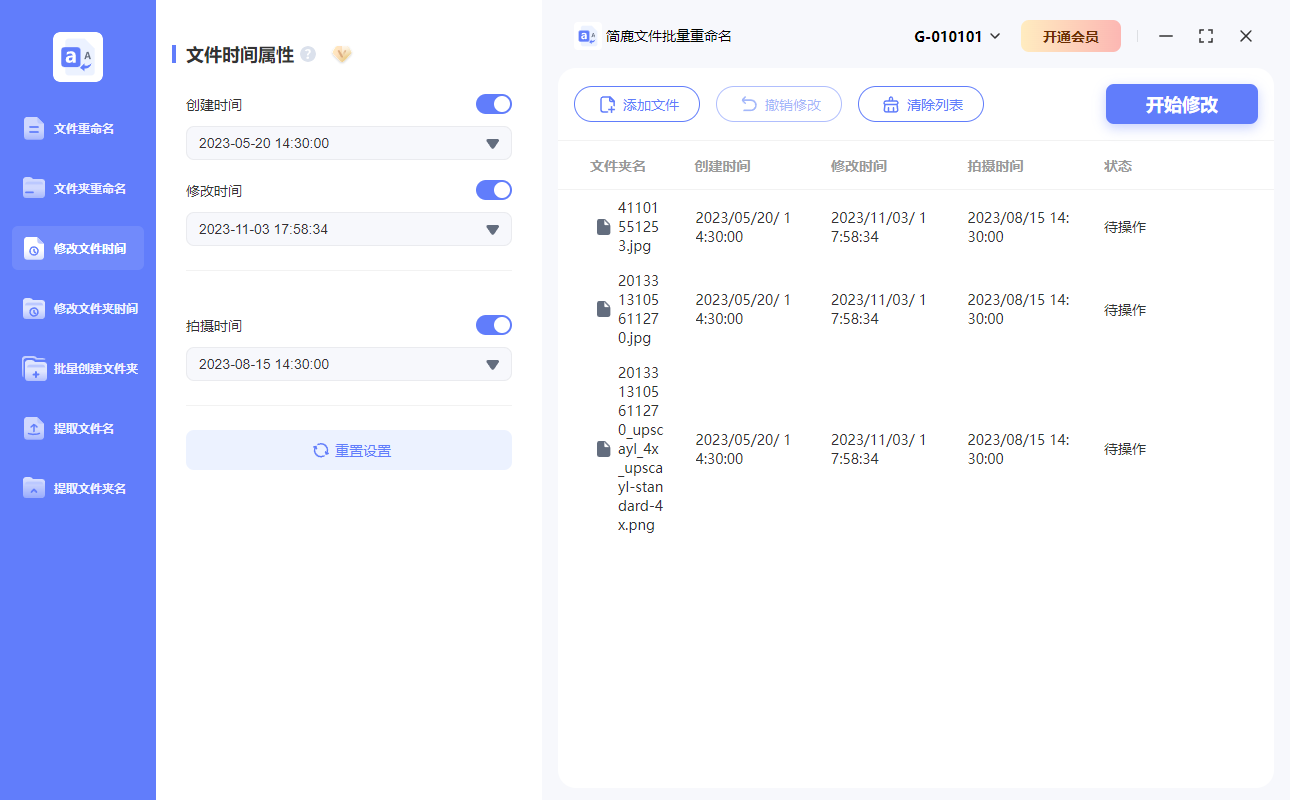Open the 批量创建文件夹 feature
Image resolution: width=1290 pixels, height=800 pixels.
coord(77,368)
